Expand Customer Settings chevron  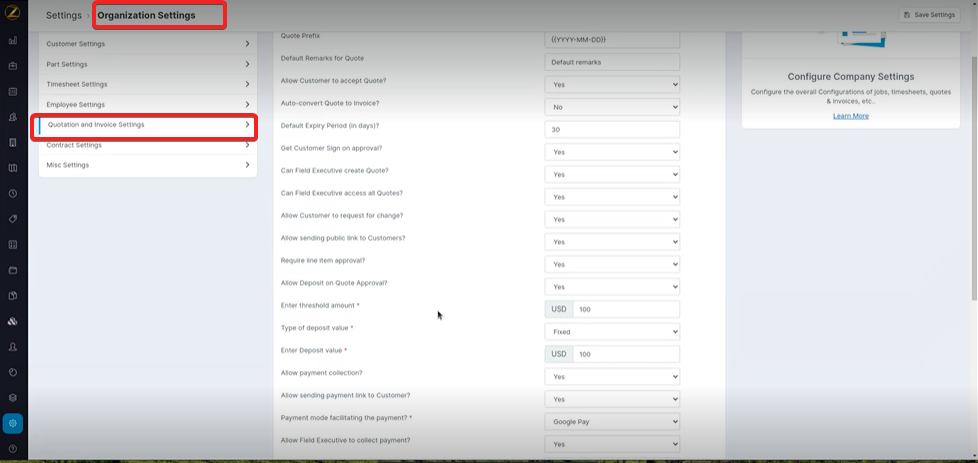pyautogui.click(x=247, y=44)
